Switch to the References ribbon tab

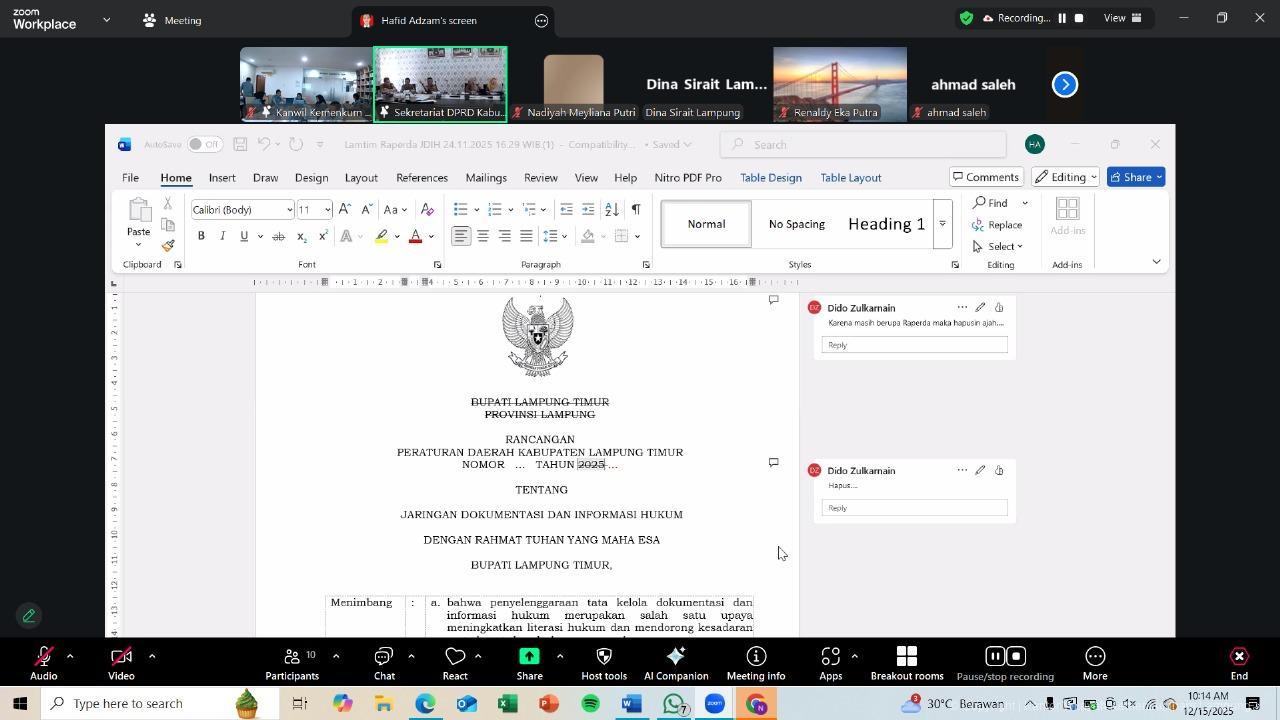[x=421, y=178]
